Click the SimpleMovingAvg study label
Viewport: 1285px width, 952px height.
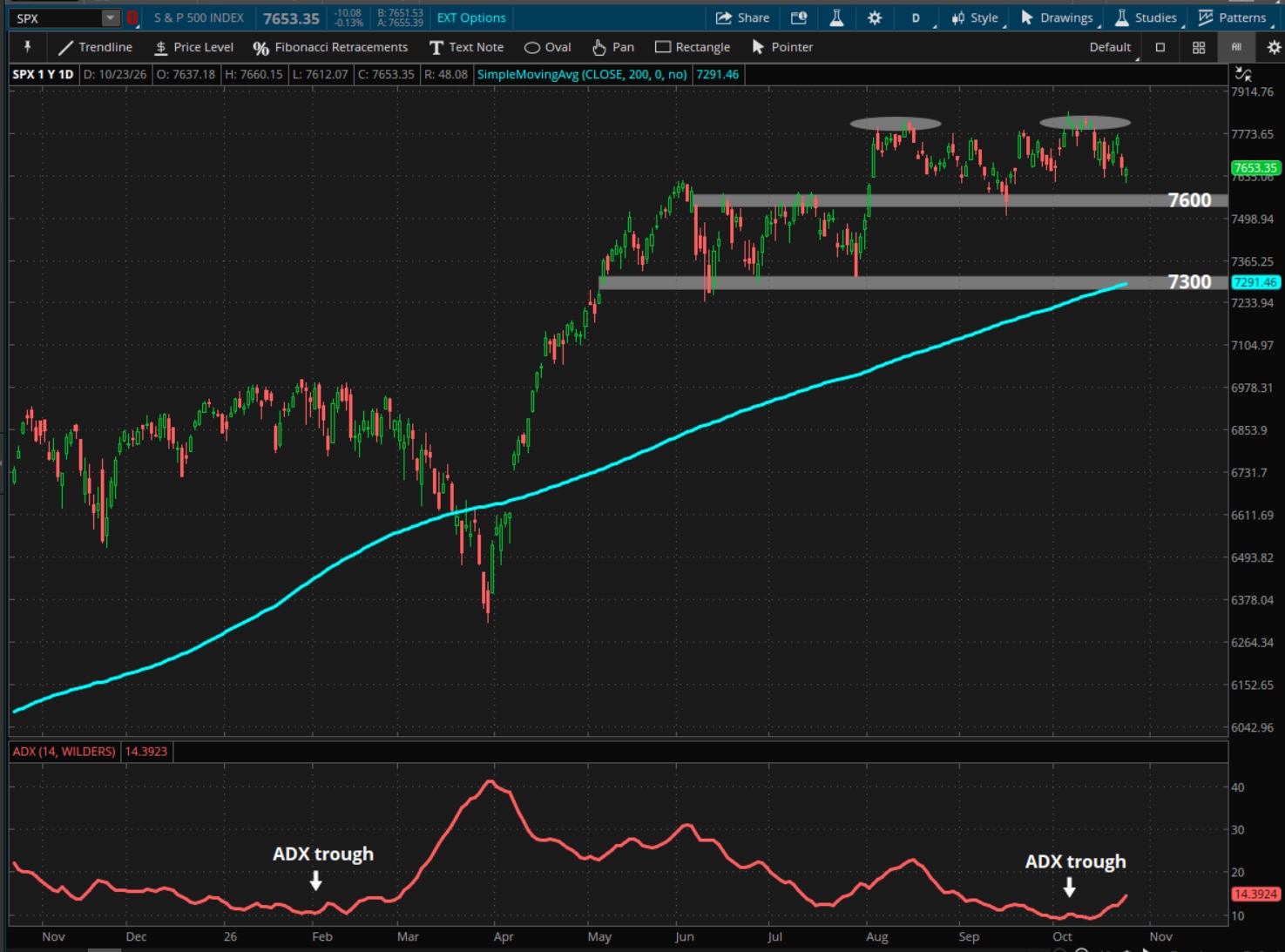tap(583, 74)
